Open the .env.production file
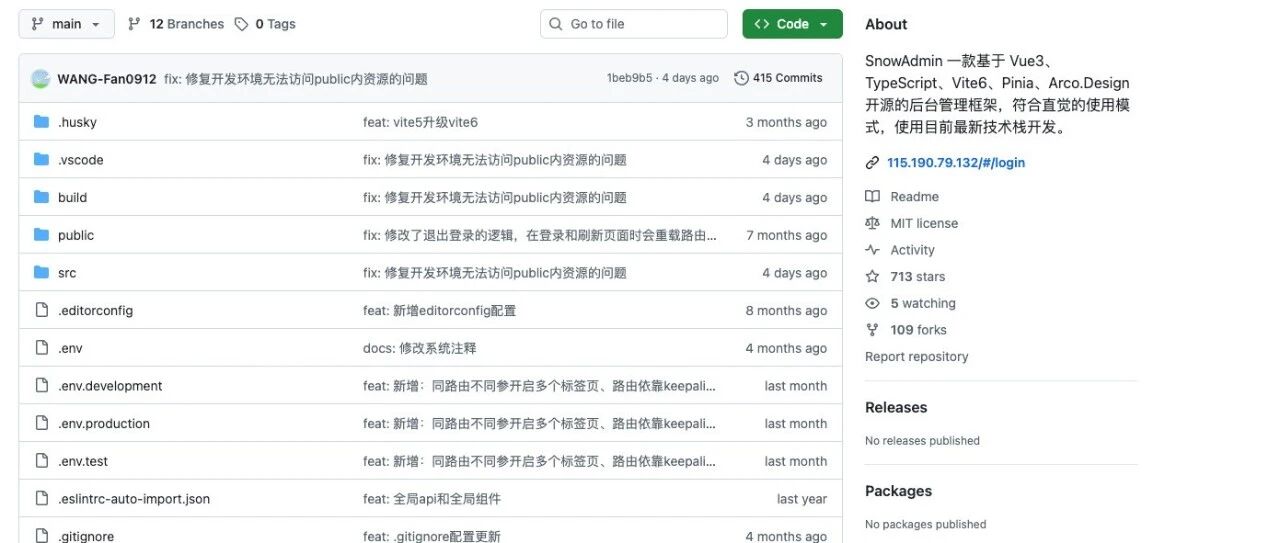 coord(104,424)
